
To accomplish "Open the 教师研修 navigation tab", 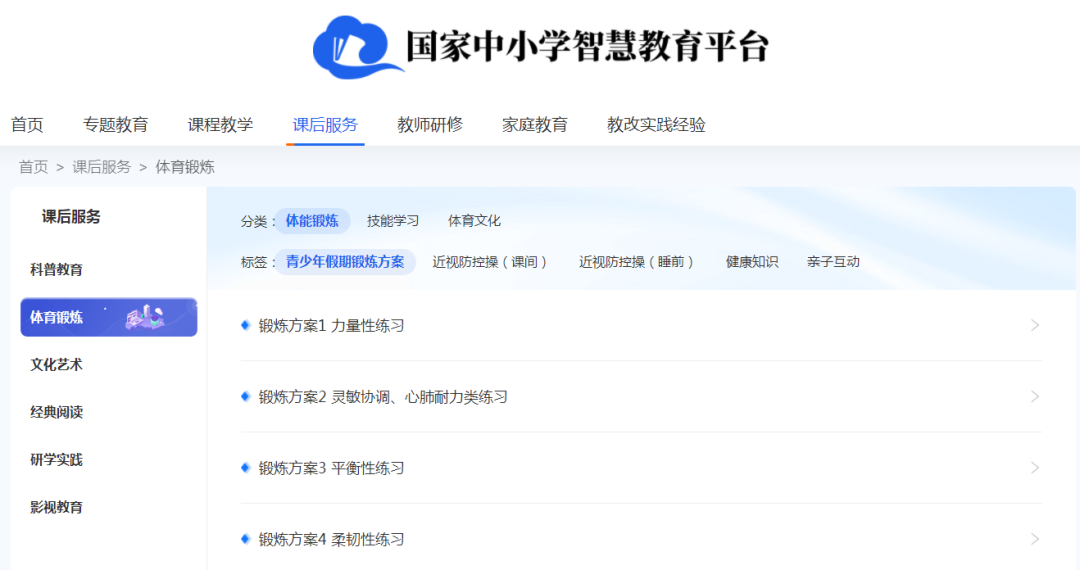I will coord(430,125).
